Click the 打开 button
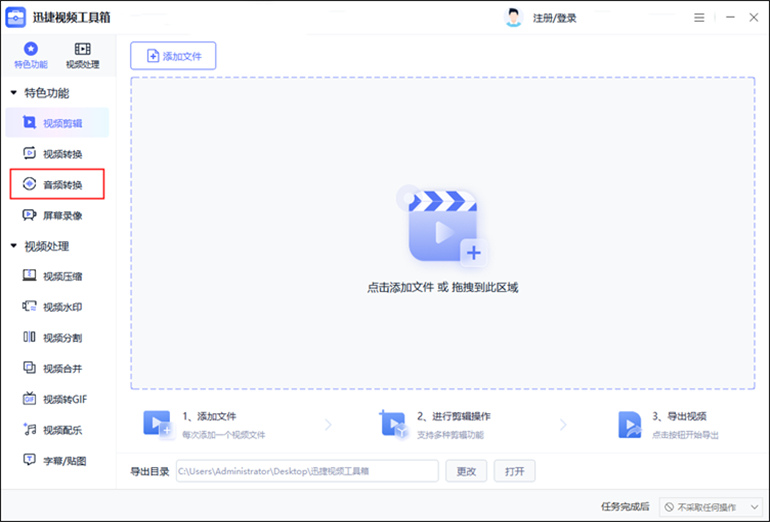 point(515,471)
